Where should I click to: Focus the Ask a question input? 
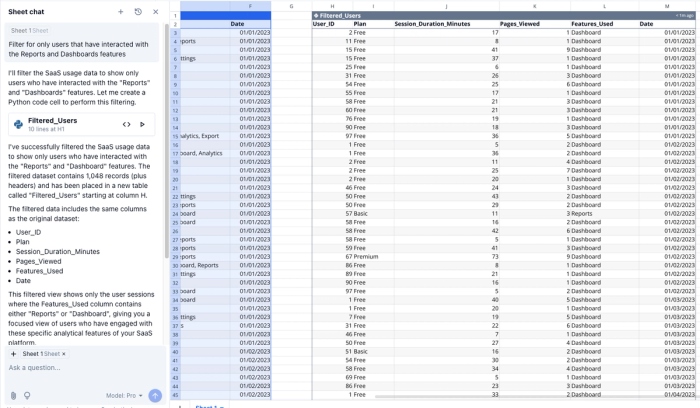[x=85, y=367]
